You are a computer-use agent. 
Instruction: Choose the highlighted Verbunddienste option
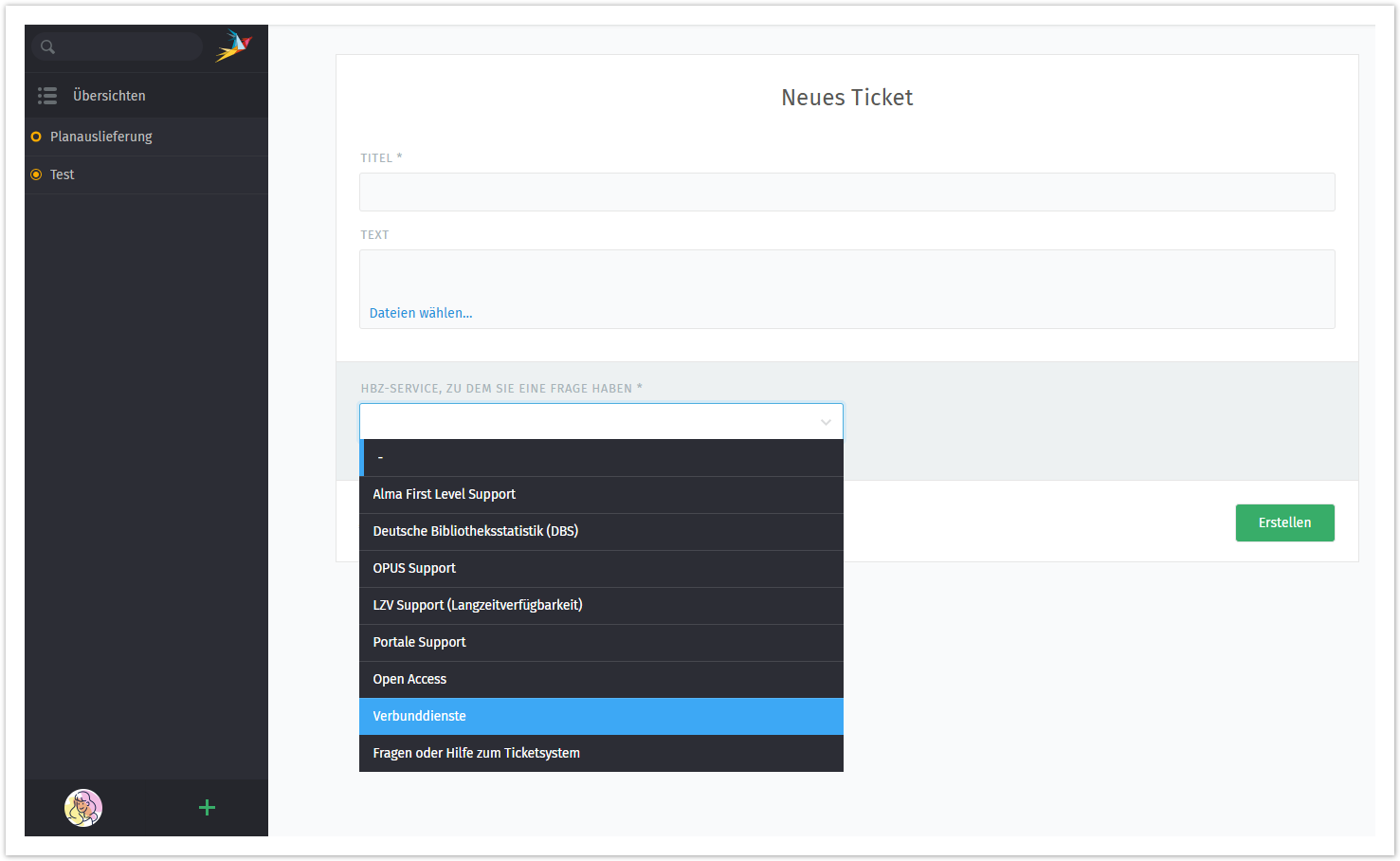[x=601, y=716]
